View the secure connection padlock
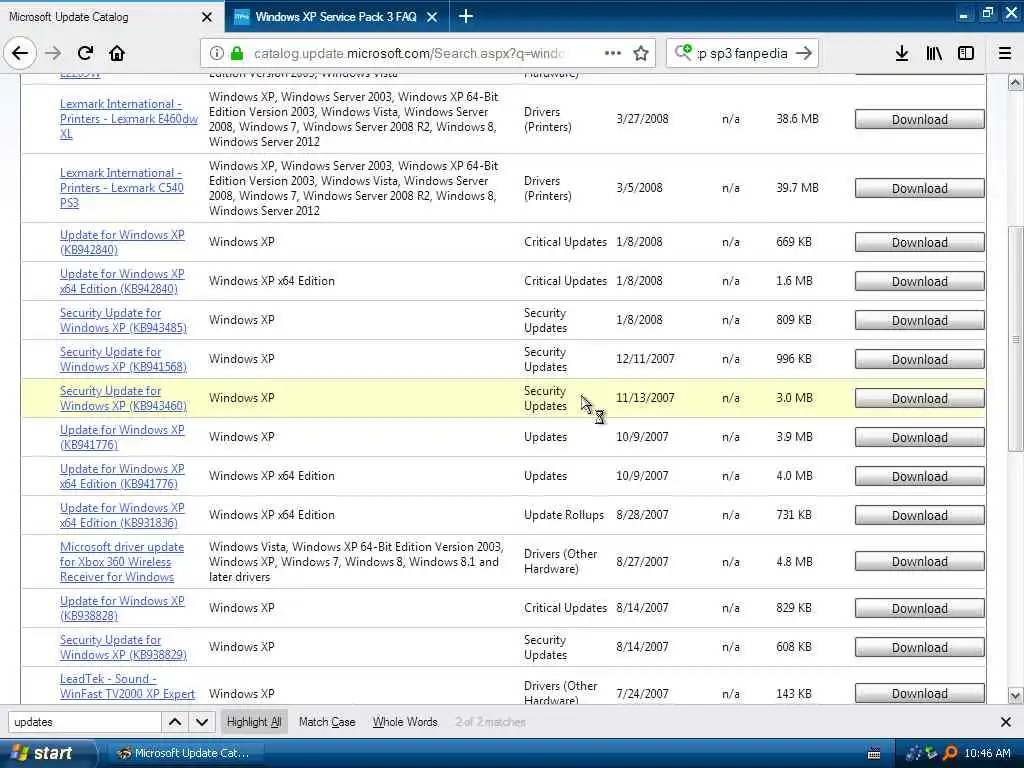Screen dimensions: 1024x768 (237, 53)
